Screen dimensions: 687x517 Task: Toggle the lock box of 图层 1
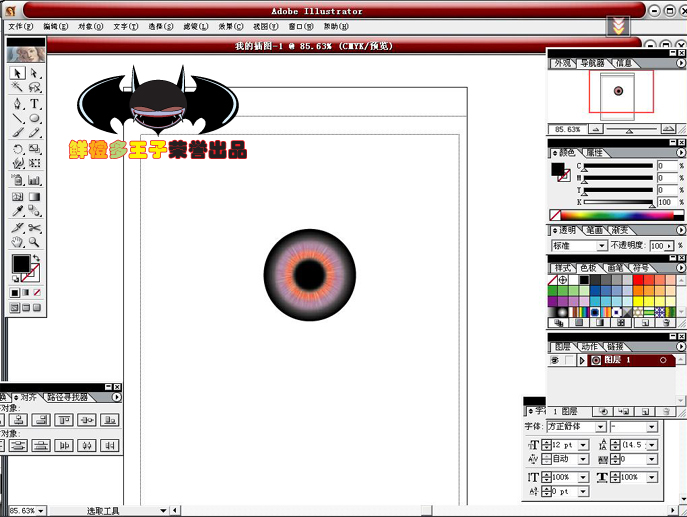[569, 360]
